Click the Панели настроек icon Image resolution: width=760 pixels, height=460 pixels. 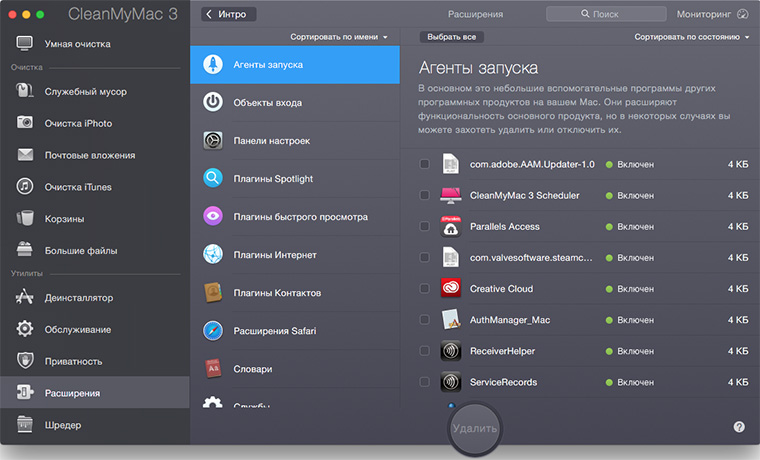pos(213,140)
